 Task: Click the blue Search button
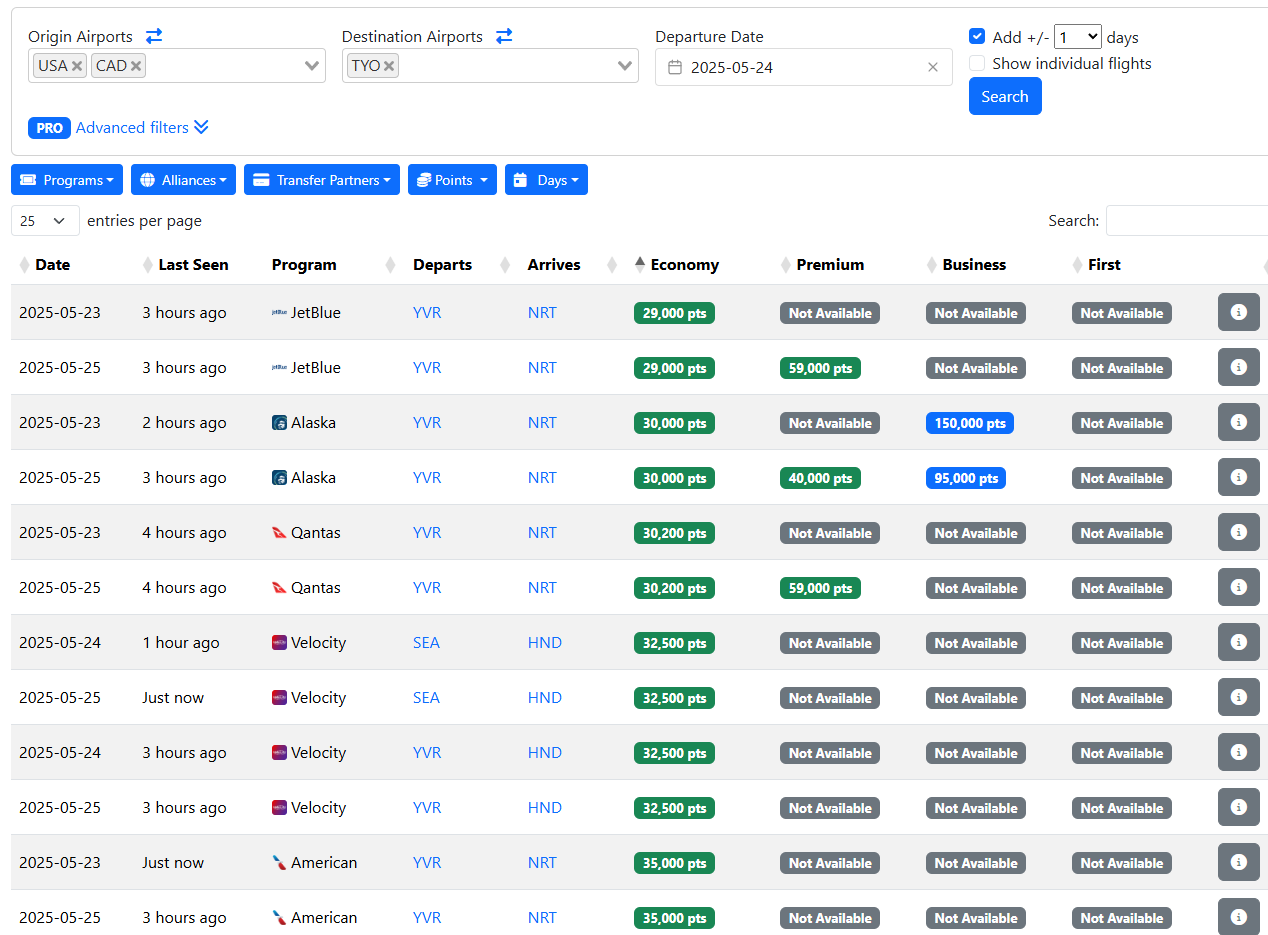point(1005,96)
